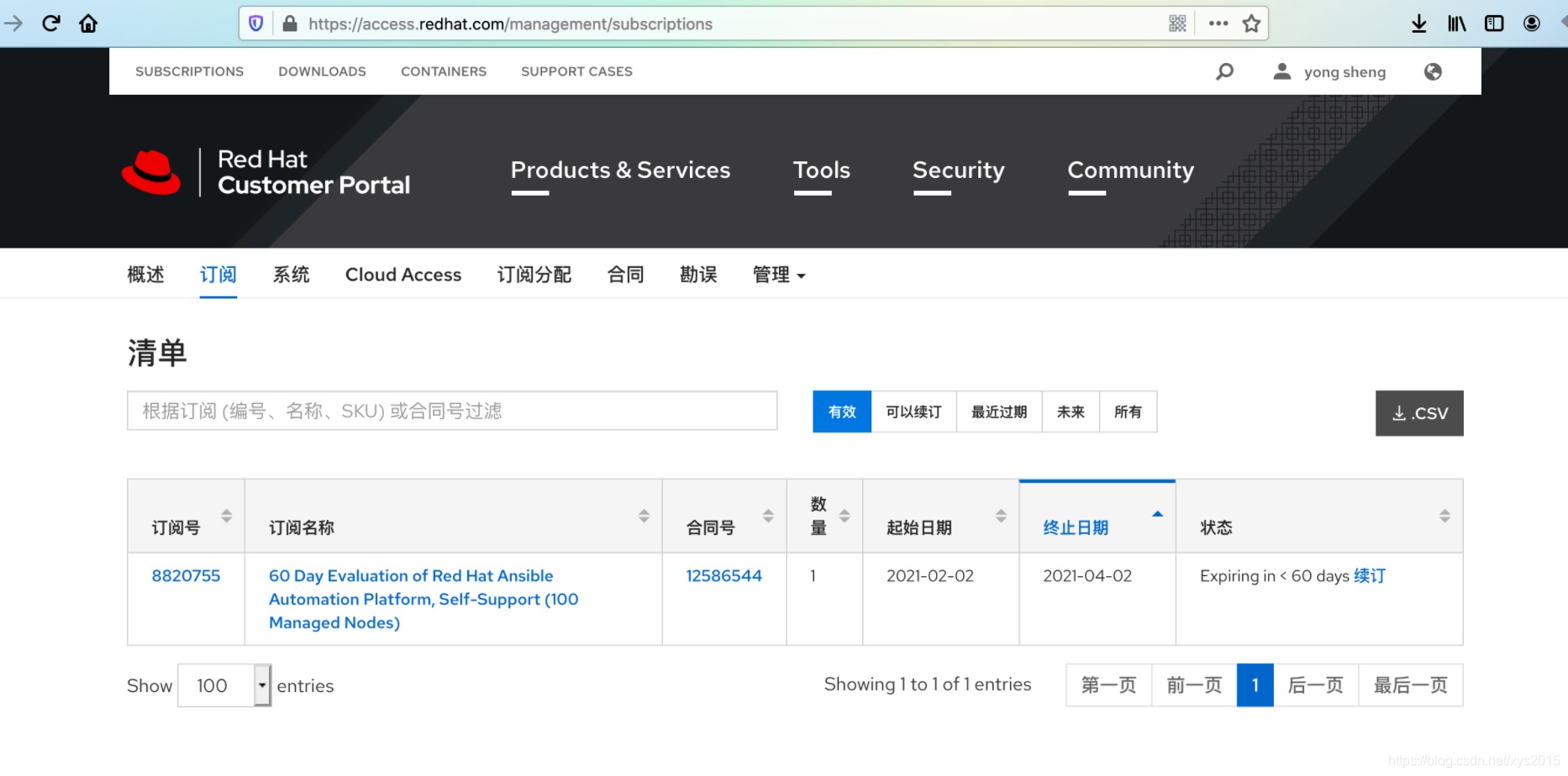Expand the 管理 dropdown menu
Viewport: 1568px width, 776px height.
pyautogui.click(x=779, y=275)
